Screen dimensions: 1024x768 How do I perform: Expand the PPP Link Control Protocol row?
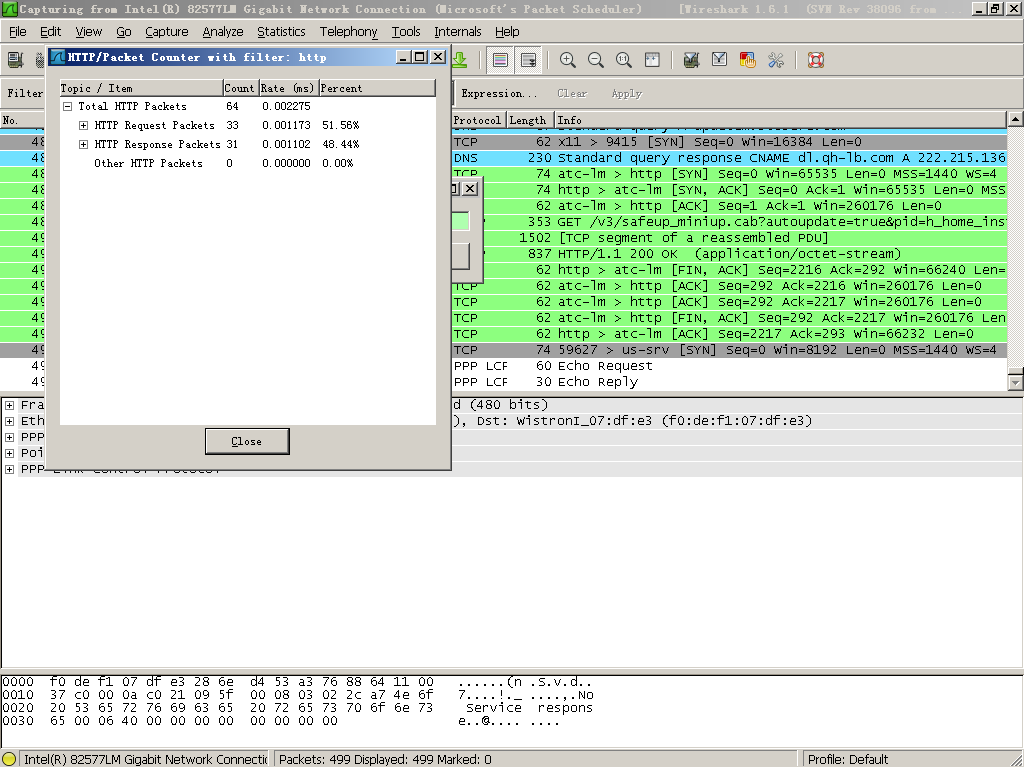[9, 469]
